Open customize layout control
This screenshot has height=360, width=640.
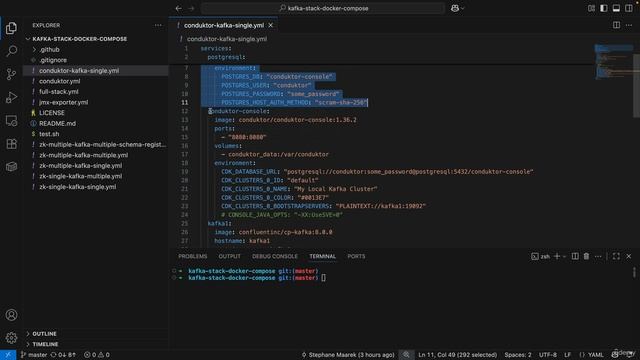pyautogui.click(x=591, y=8)
